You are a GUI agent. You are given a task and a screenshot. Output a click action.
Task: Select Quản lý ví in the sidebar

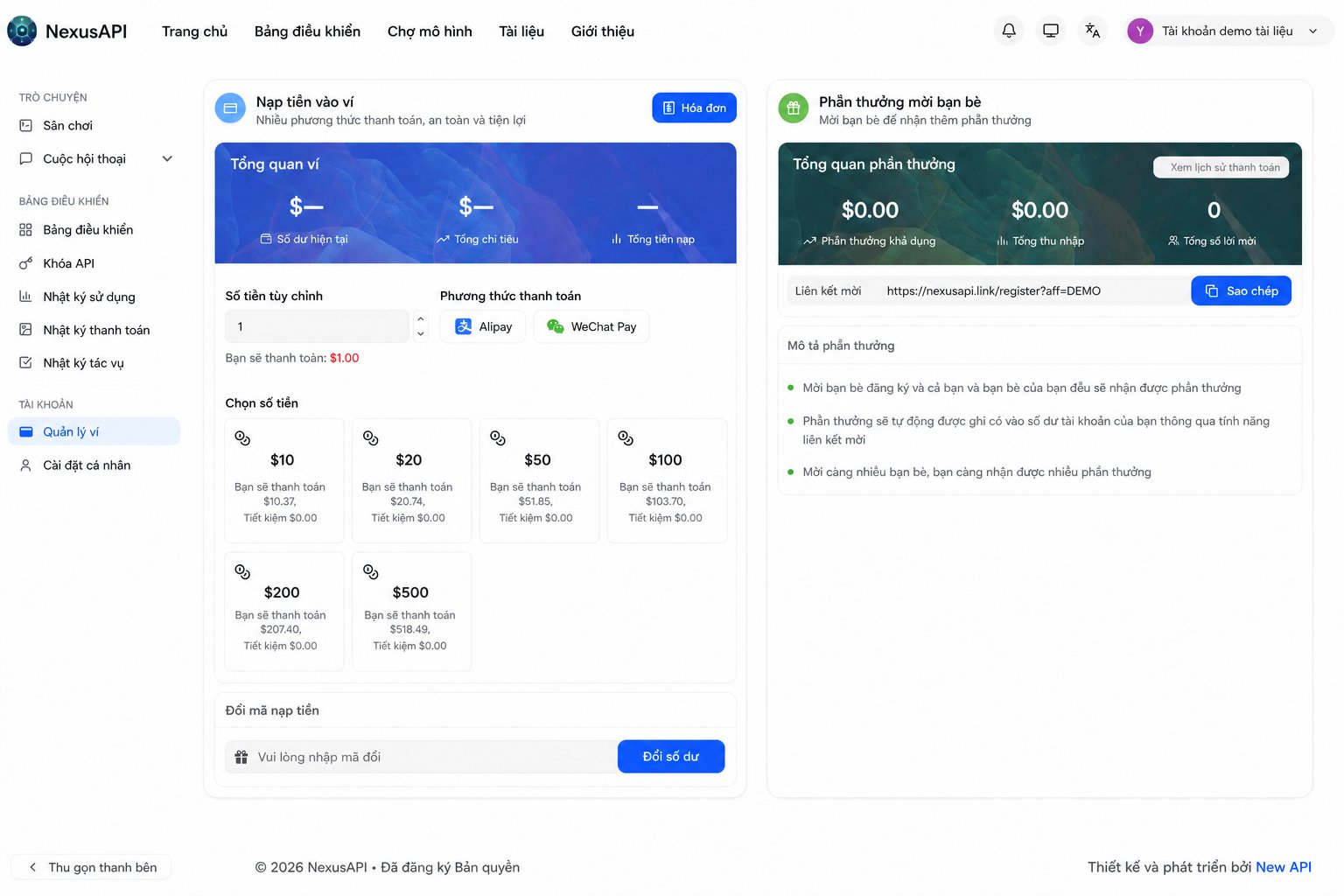[x=94, y=431]
